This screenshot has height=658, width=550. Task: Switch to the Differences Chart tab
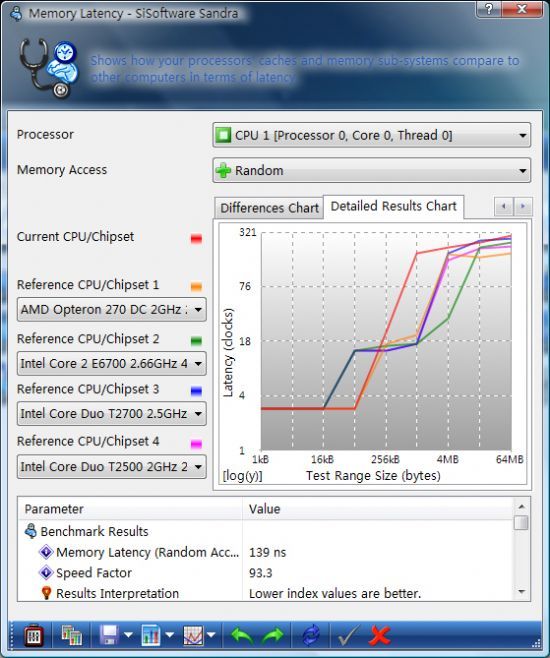coord(269,208)
